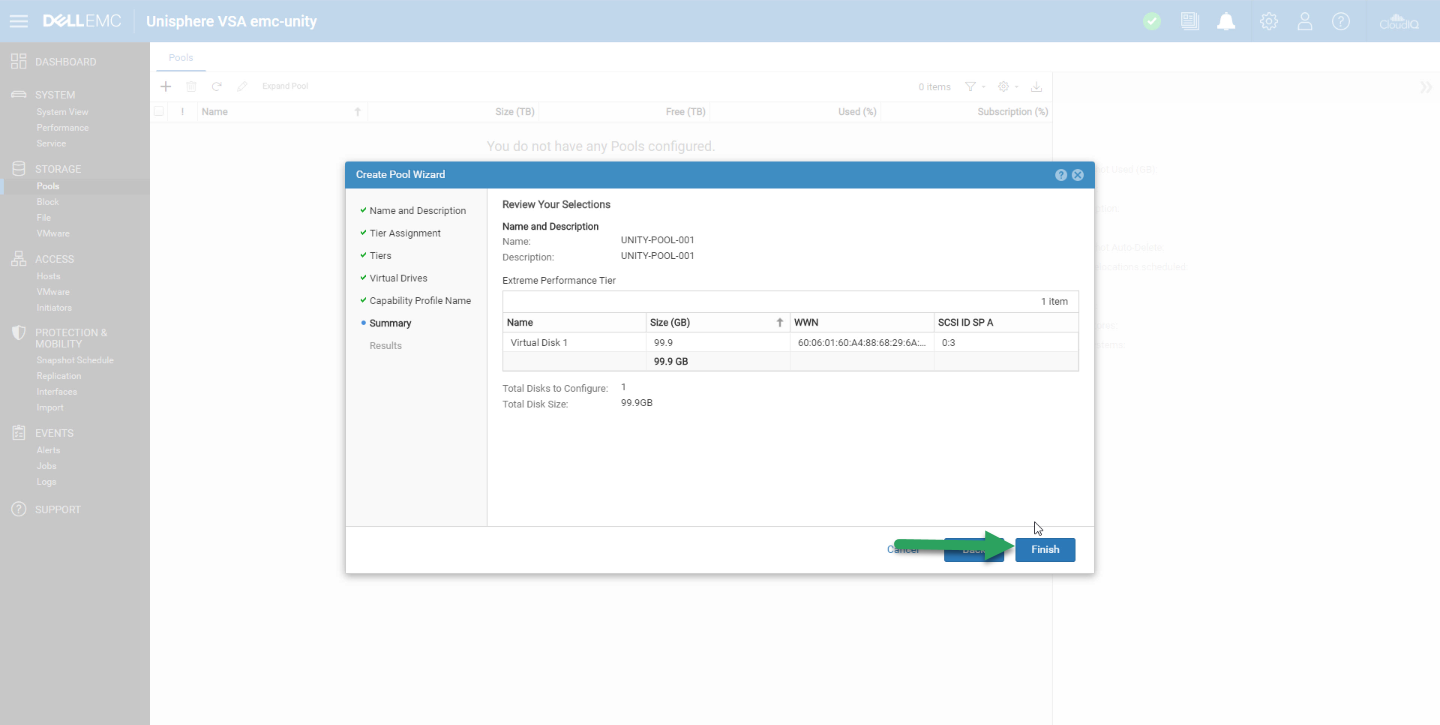This screenshot has width=1440, height=725.
Task: Click the Name column sort arrow in Pools table
Action: pyautogui.click(x=358, y=112)
